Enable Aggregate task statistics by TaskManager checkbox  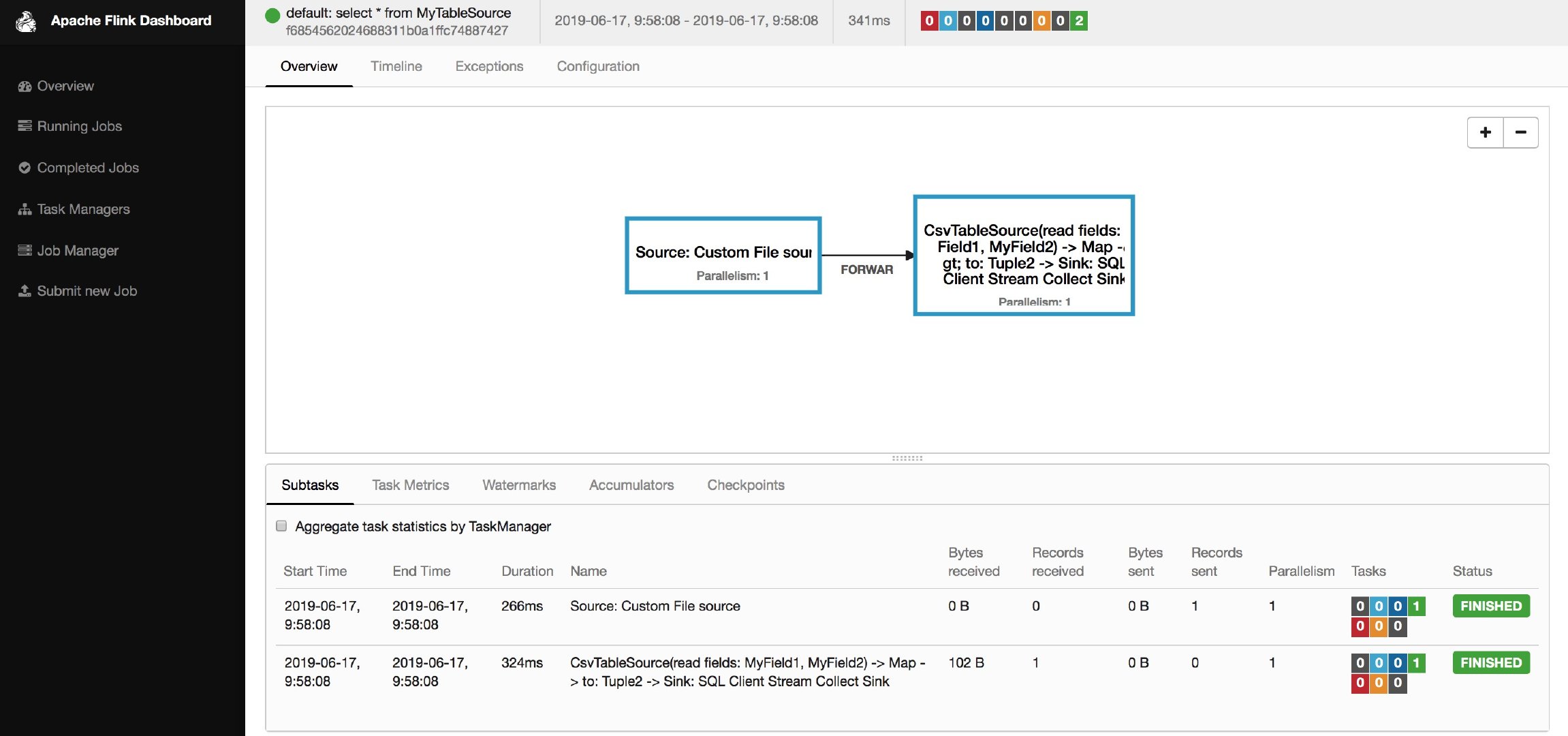click(x=281, y=526)
